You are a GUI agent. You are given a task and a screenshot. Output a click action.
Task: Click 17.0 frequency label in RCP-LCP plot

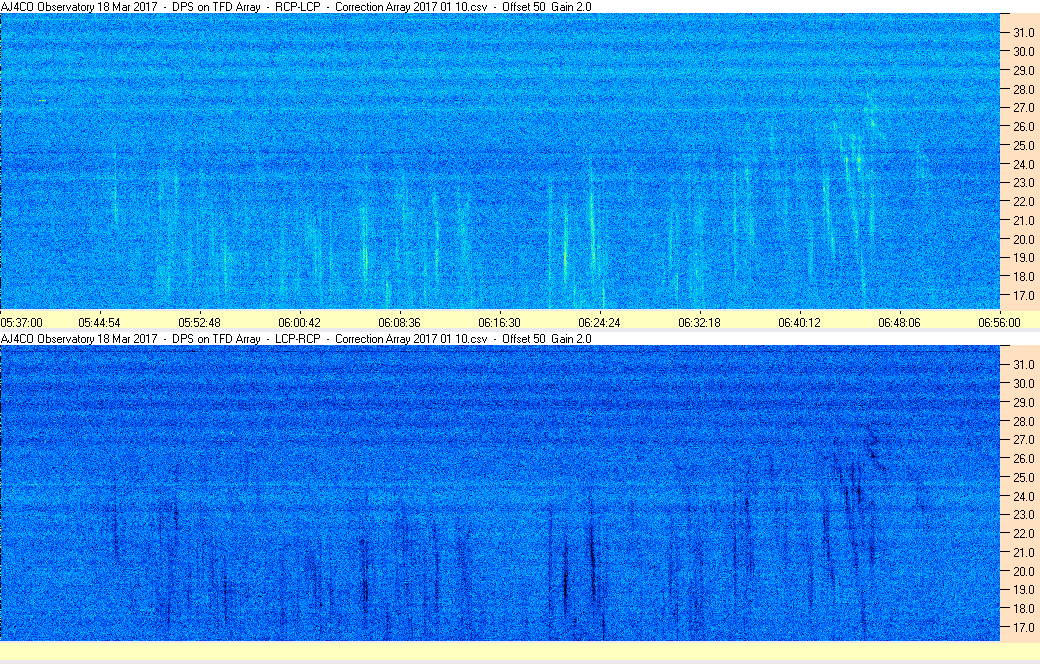pyautogui.click(x=1023, y=296)
